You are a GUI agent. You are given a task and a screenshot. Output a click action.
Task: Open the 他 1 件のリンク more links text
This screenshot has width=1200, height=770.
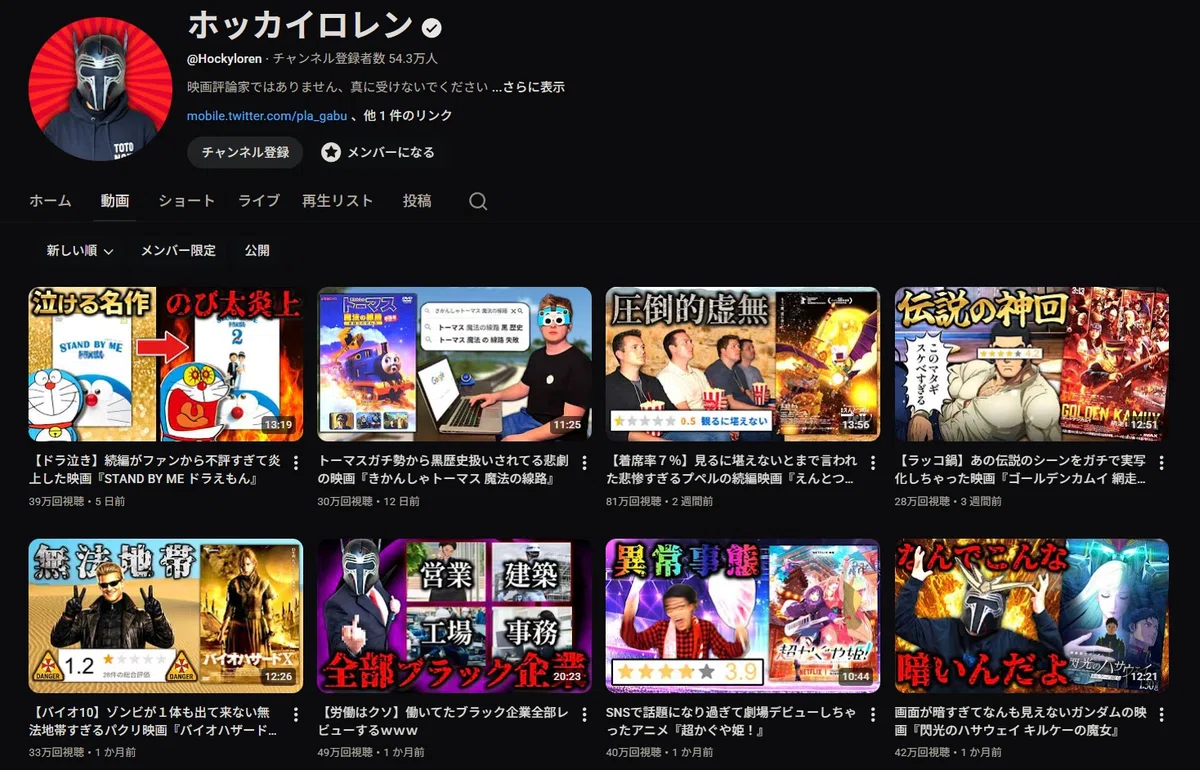point(408,116)
